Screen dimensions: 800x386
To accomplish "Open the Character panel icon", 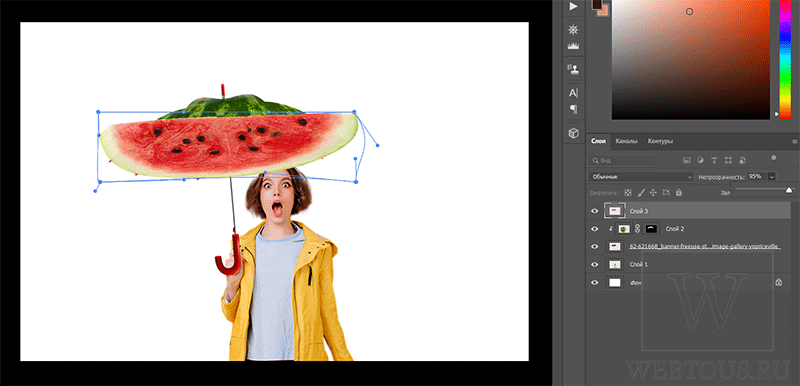I will (573, 93).
